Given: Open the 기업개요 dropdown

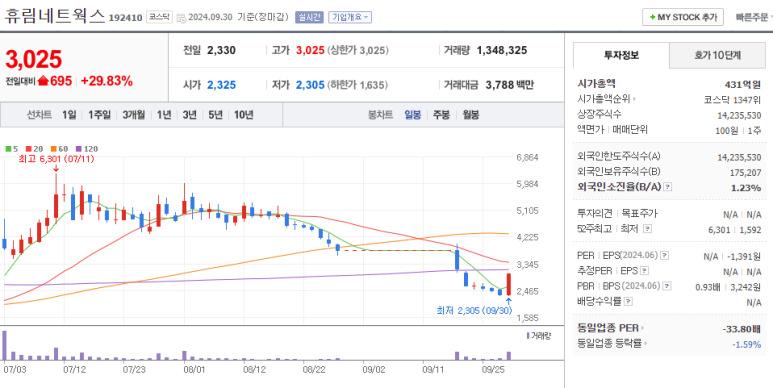Looking at the screenshot, I should pyautogui.click(x=350, y=17).
